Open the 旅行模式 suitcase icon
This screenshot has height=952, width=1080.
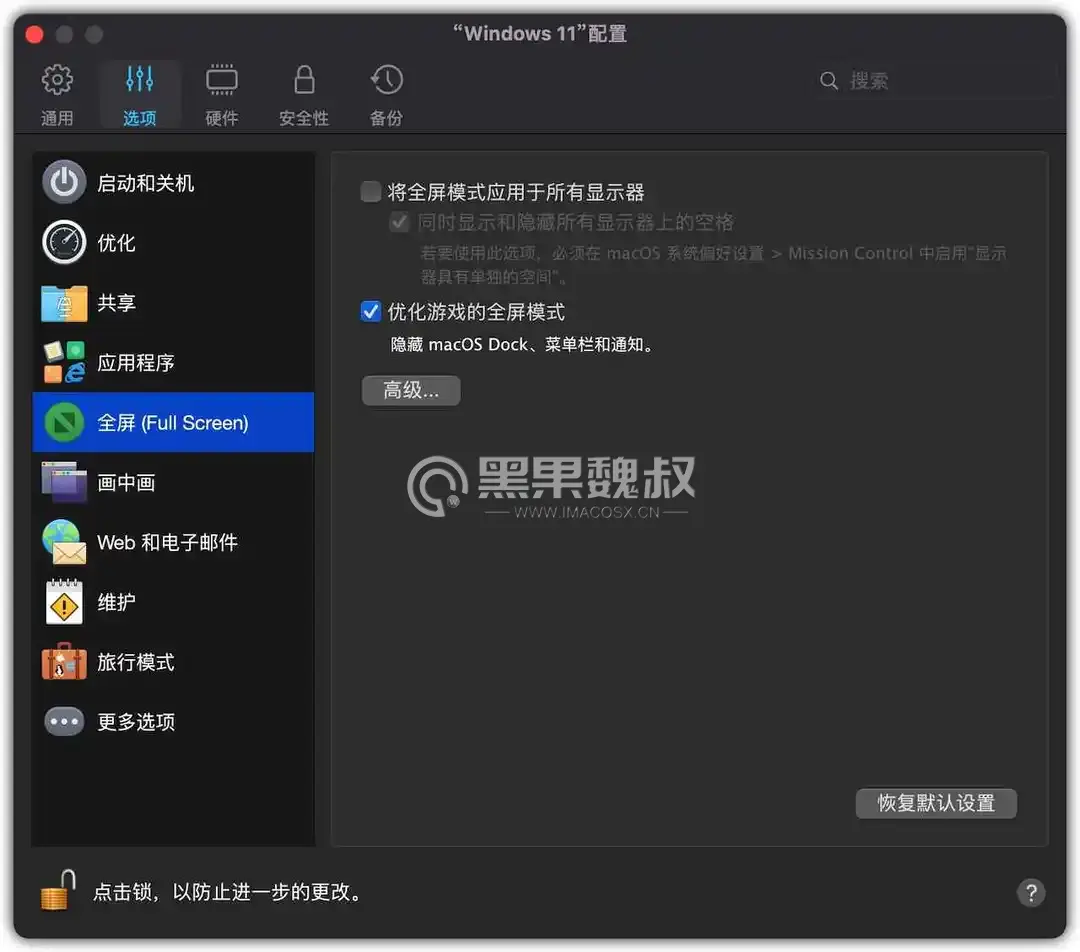(63, 662)
